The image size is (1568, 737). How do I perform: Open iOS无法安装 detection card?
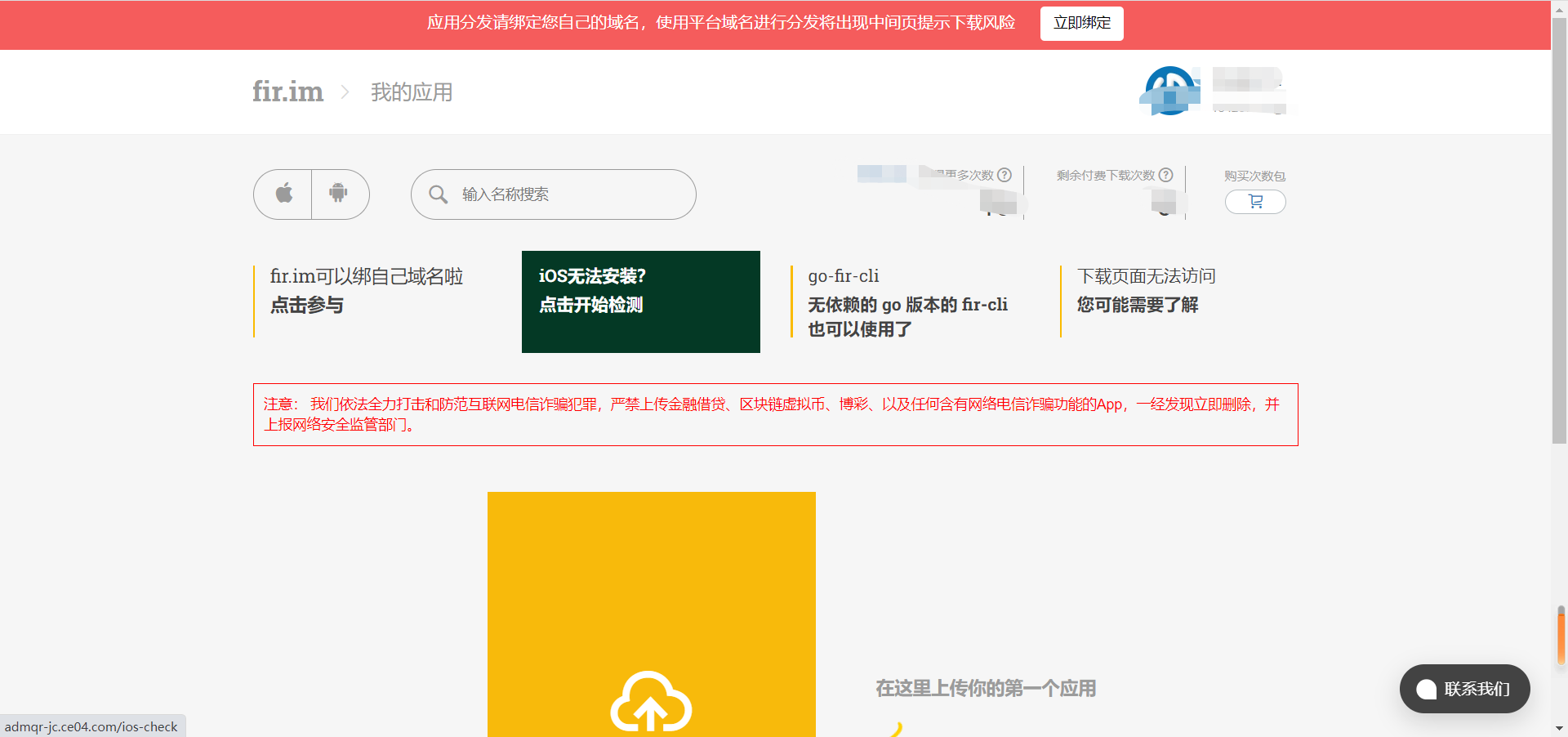coord(640,301)
